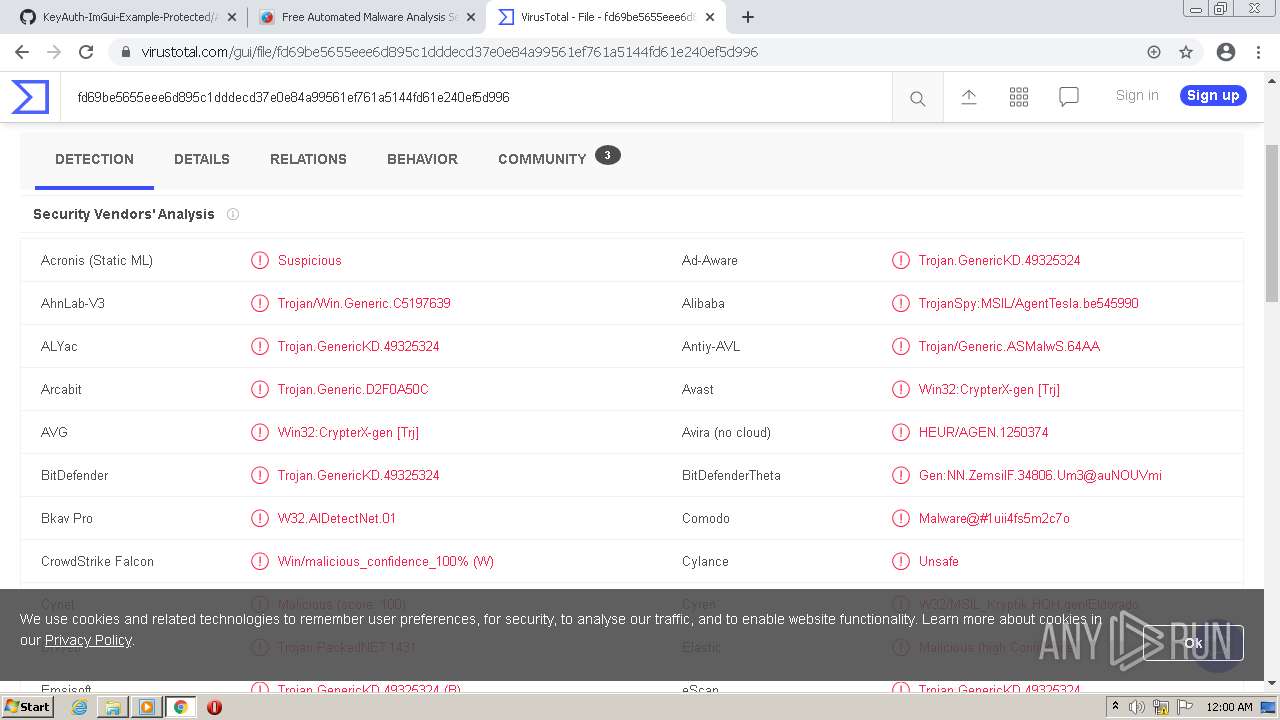
Task: Close the KeyAuth-ImGui GitHub tab
Action: pyautogui.click(x=232, y=17)
